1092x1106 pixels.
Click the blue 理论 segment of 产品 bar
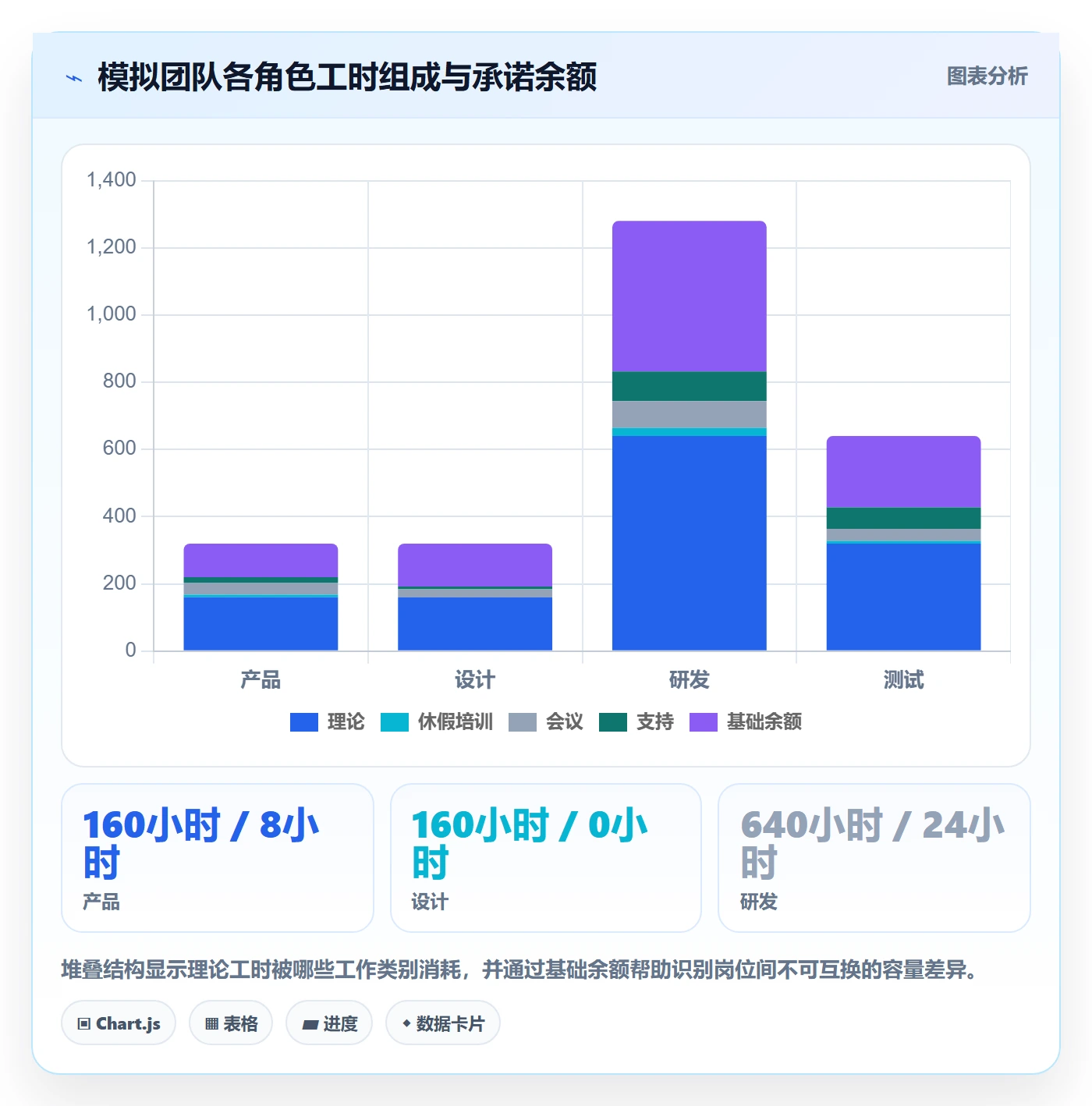[261, 624]
